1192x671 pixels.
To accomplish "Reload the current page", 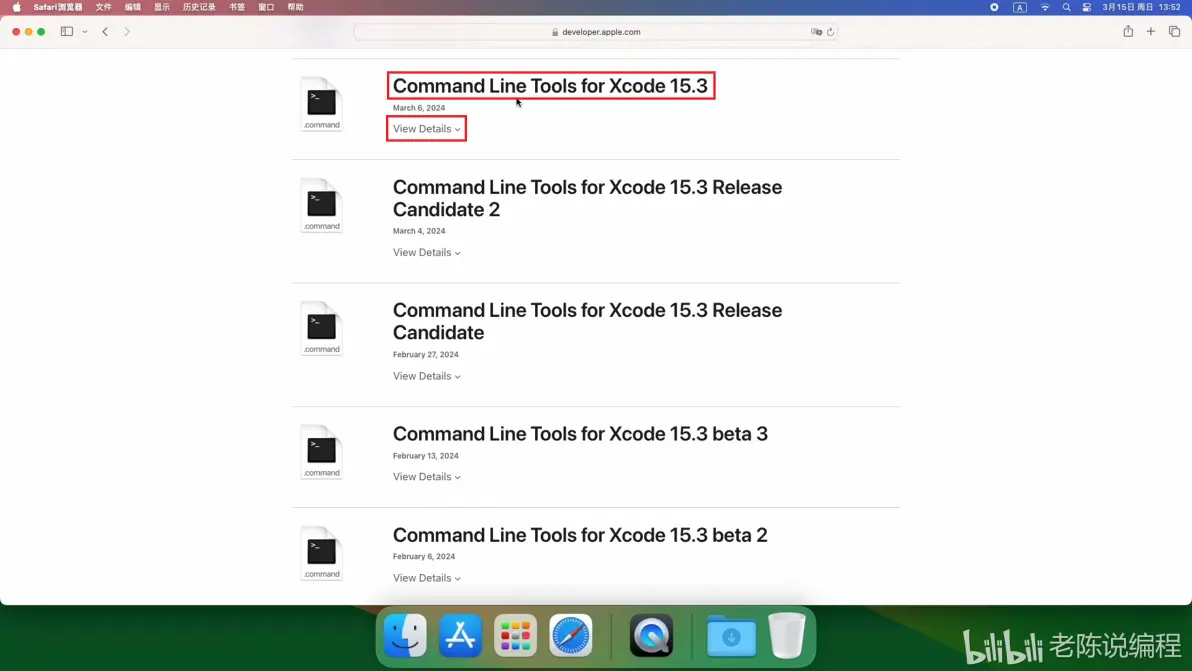I will 830,32.
